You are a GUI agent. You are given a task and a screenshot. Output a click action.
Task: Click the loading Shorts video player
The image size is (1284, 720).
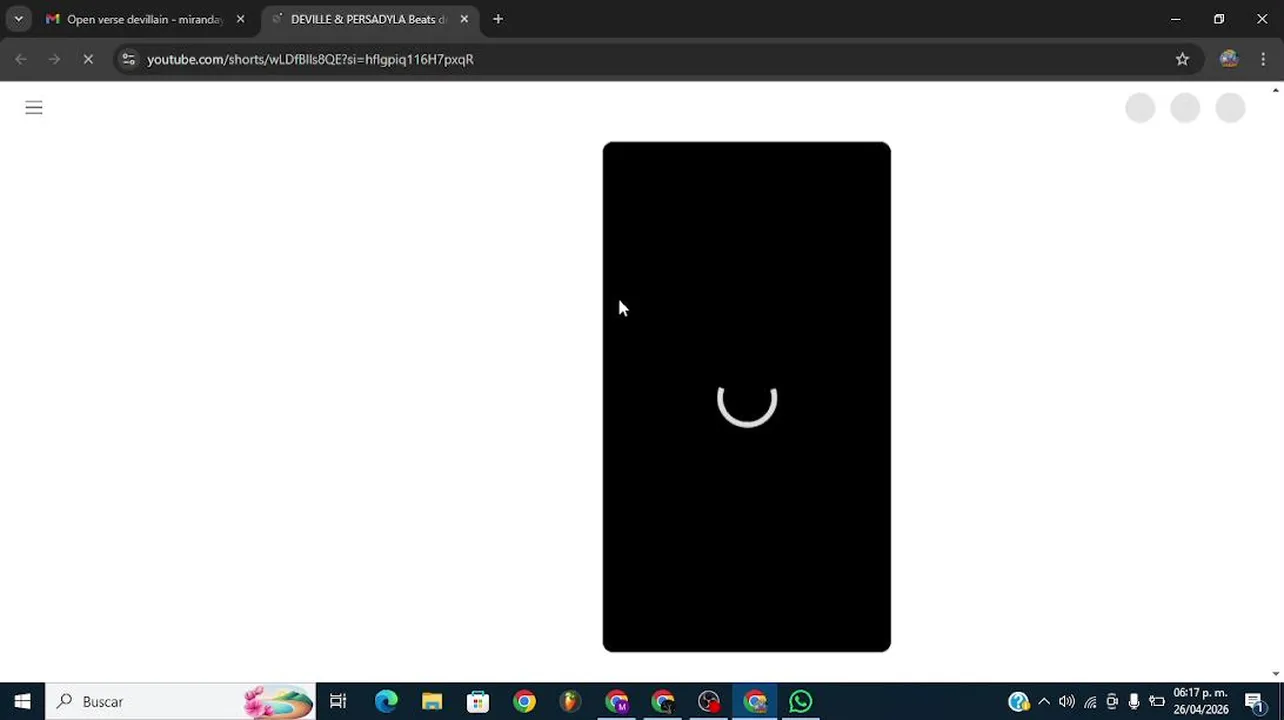click(x=747, y=397)
